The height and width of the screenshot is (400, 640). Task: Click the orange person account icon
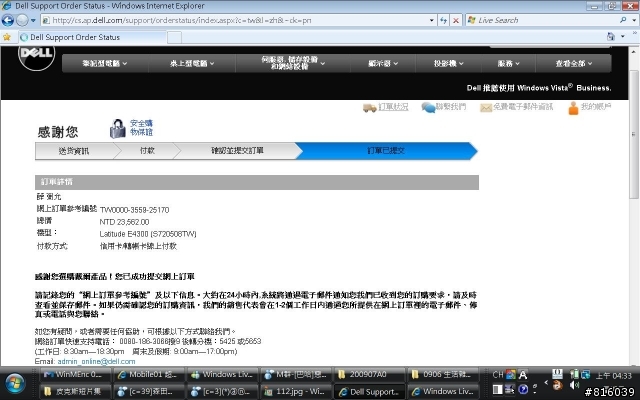coord(573,108)
